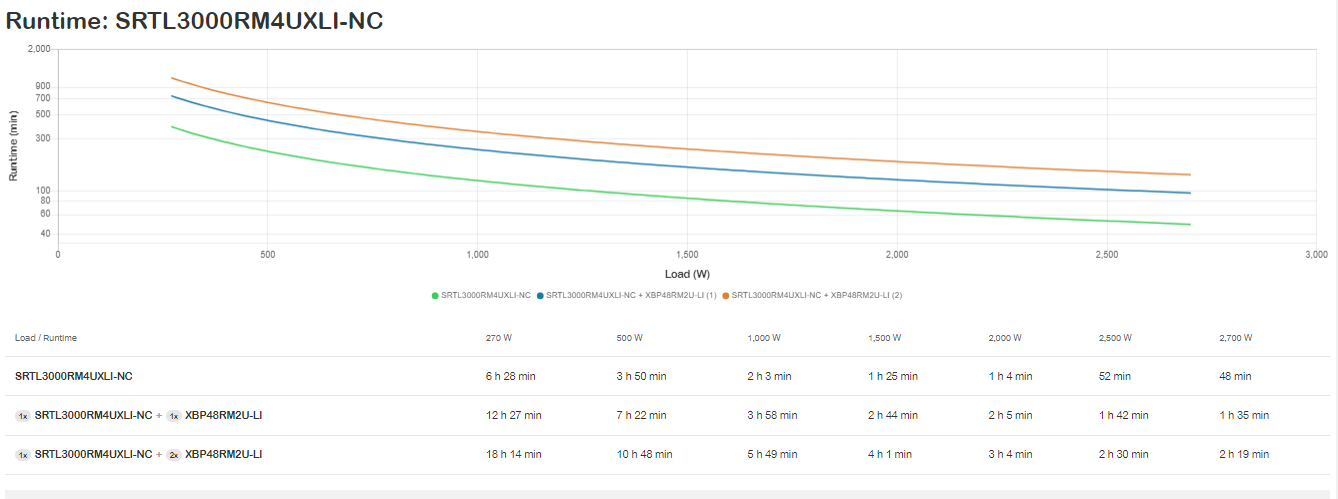This screenshot has width=1338, height=499.
Task: Click the 18 h 14 min runtime cell
Action: [x=513, y=454]
